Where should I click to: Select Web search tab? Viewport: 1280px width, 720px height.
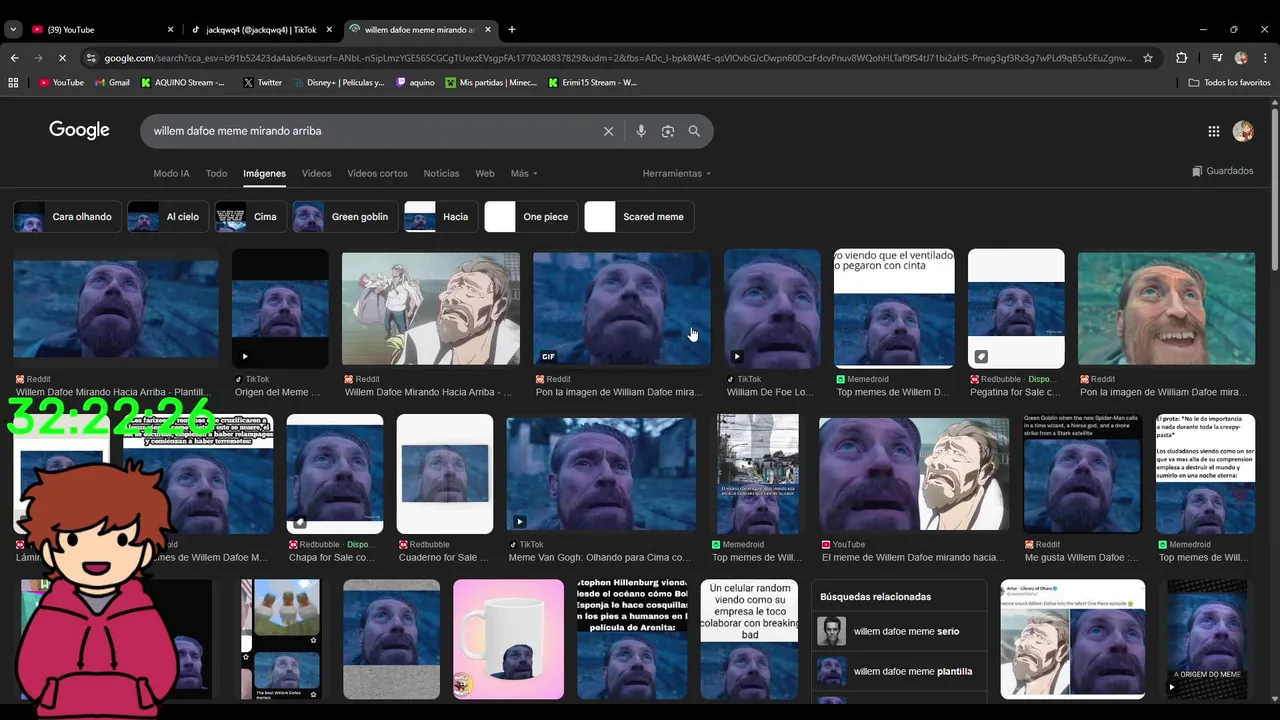click(485, 174)
